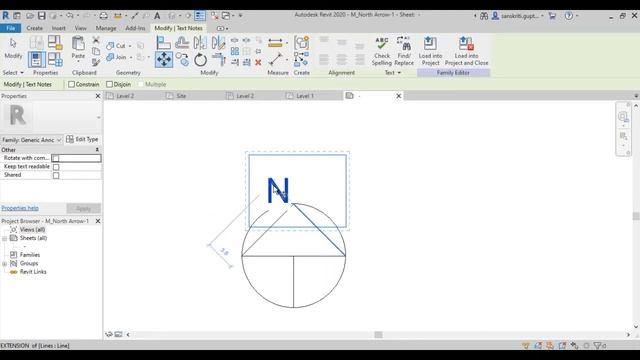Image resolution: width=640 pixels, height=360 pixels.
Task: Switch to the Manage ribbon tab
Action: click(x=106, y=28)
